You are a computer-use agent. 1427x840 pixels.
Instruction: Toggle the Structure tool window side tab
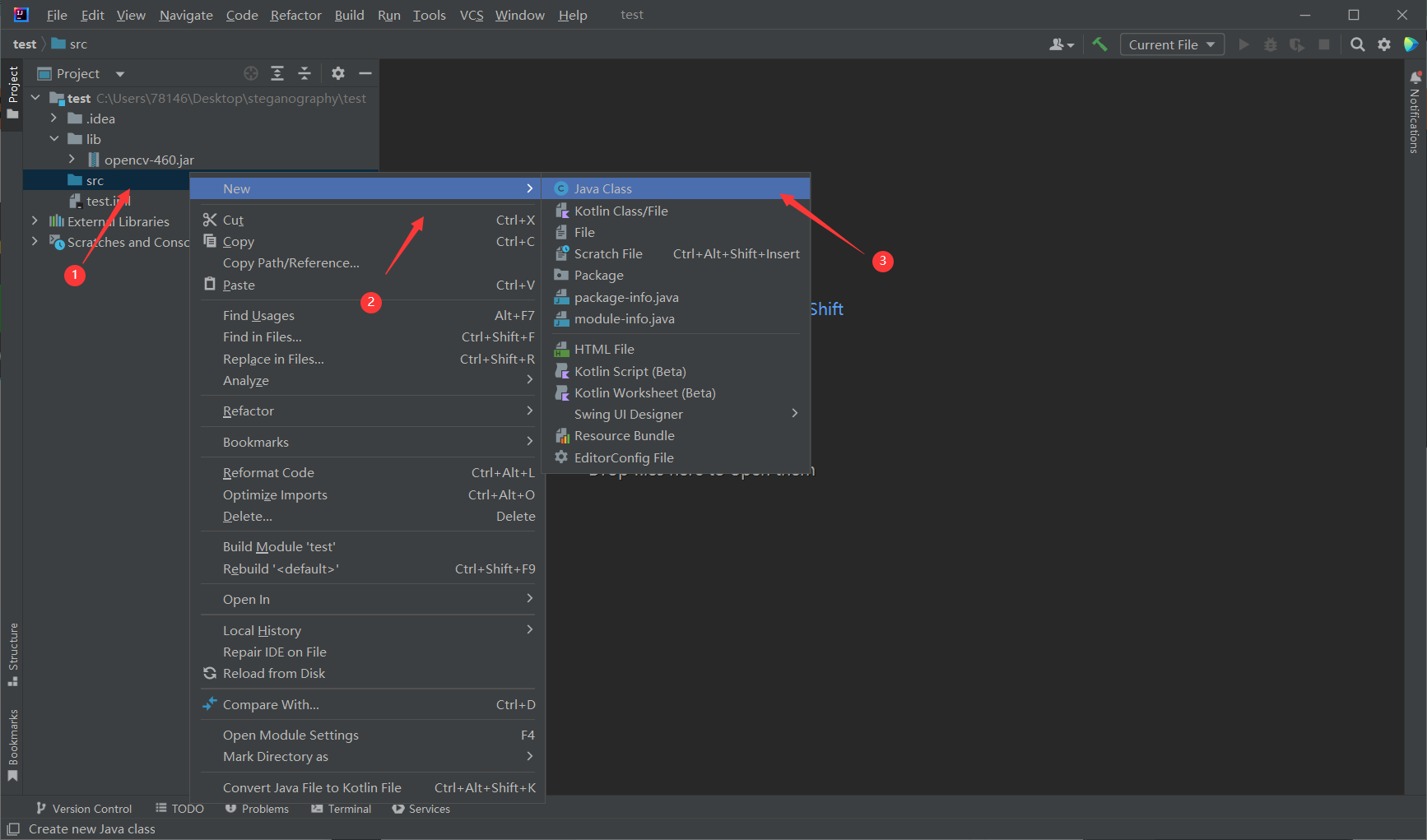click(x=13, y=655)
